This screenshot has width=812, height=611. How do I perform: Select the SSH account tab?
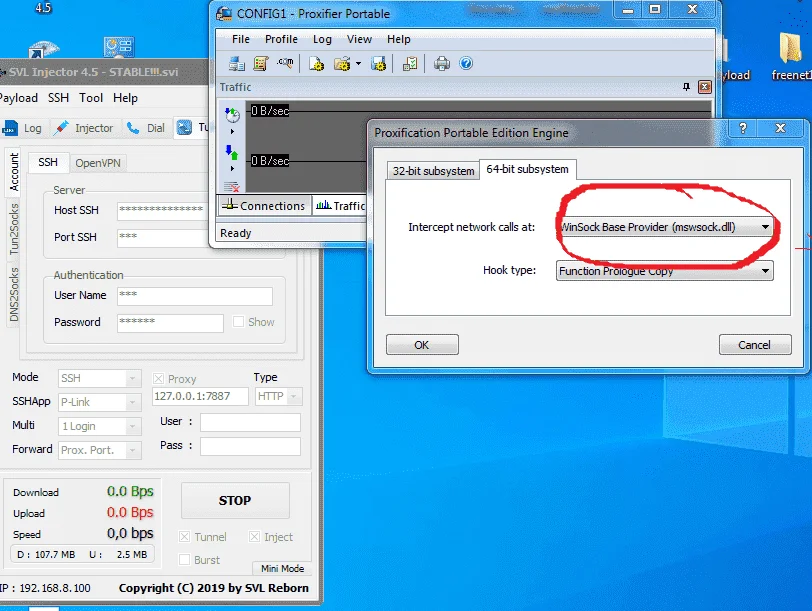pos(48,163)
